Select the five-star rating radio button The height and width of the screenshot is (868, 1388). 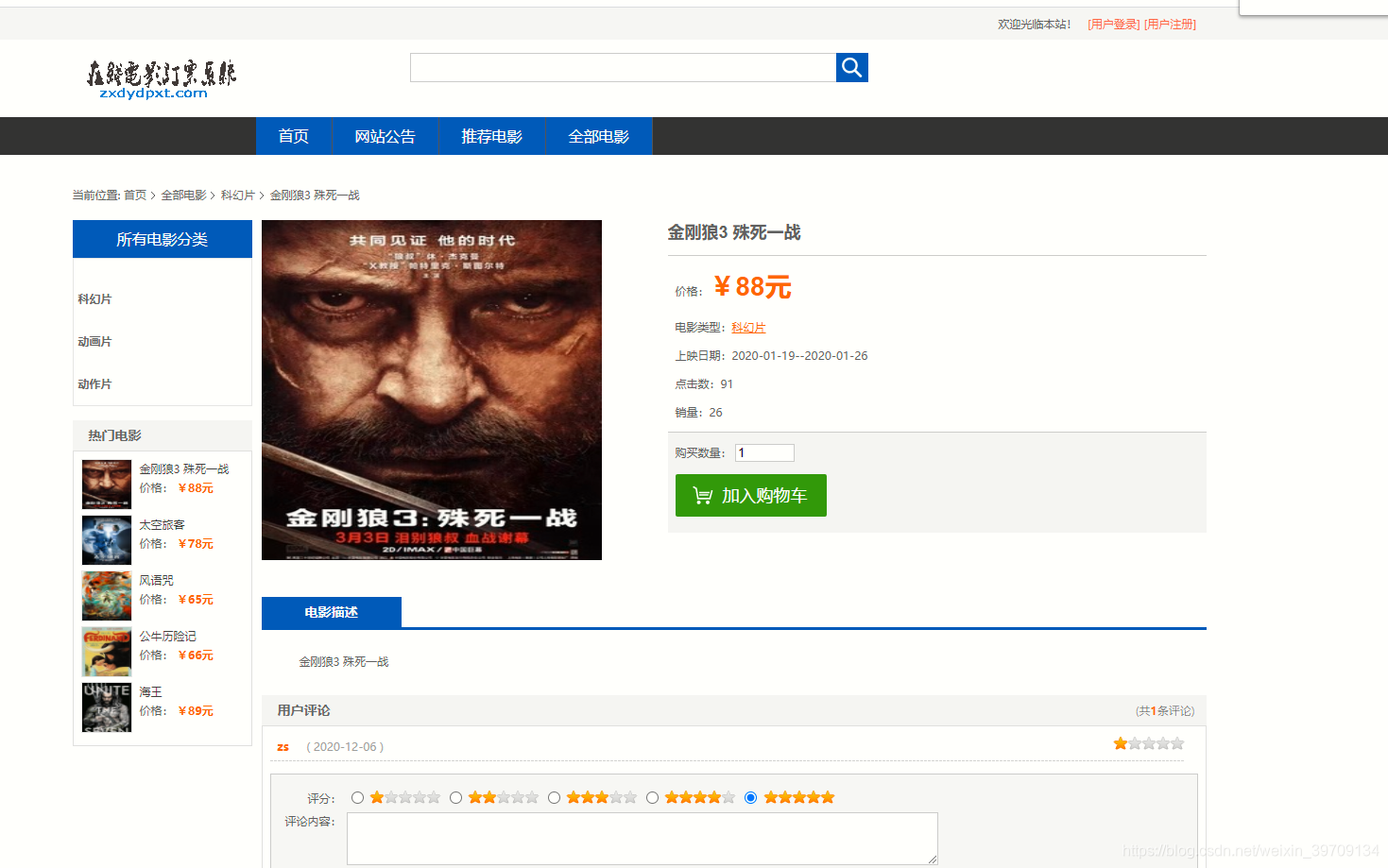pyautogui.click(x=750, y=798)
